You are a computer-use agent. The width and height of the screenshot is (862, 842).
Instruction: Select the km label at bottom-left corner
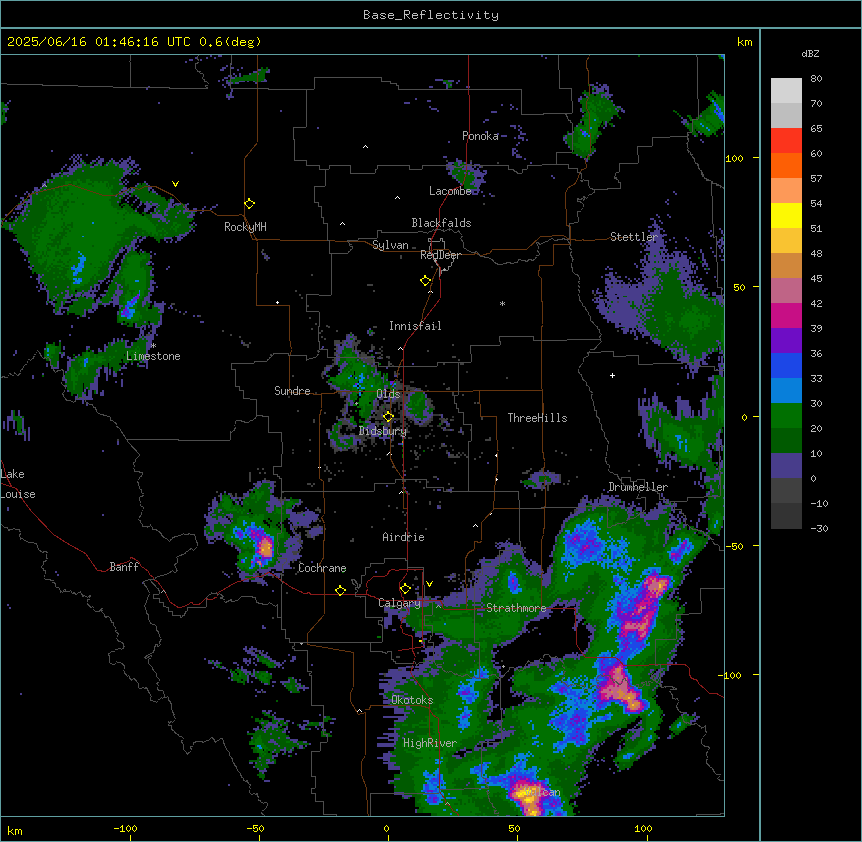pos(15,830)
